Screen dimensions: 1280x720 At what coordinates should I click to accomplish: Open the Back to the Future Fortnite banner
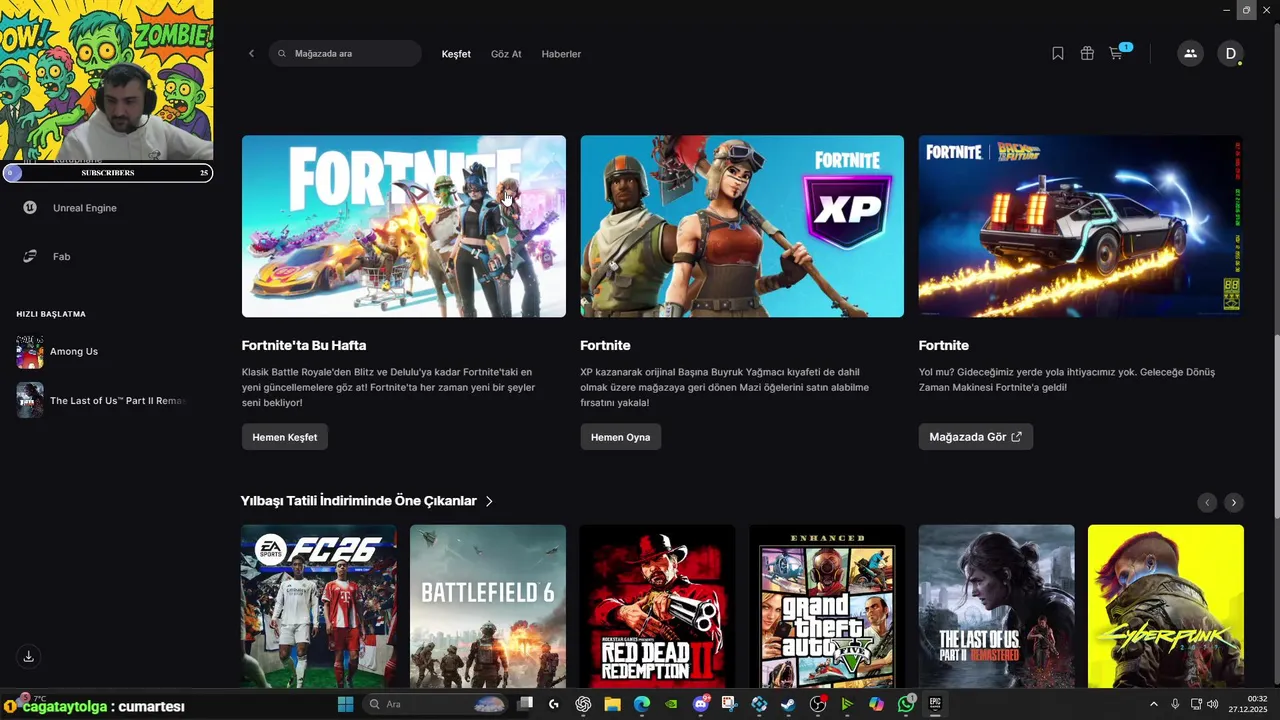tap(1081, 226)
